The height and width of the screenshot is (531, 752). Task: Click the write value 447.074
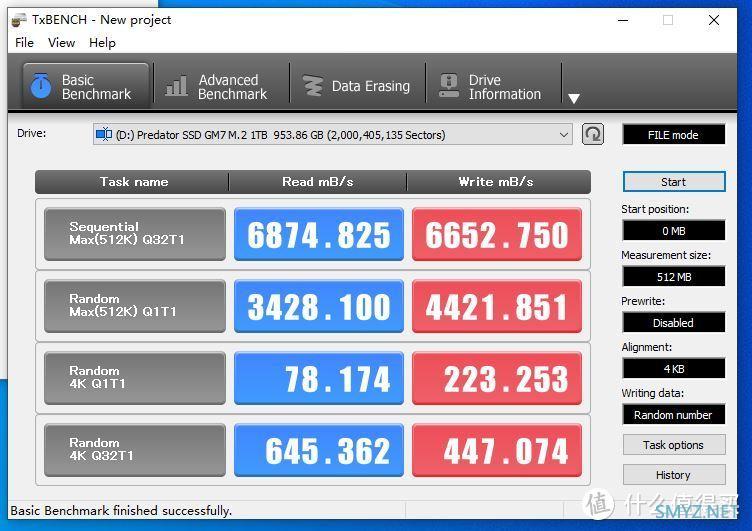tap(497, 450)
